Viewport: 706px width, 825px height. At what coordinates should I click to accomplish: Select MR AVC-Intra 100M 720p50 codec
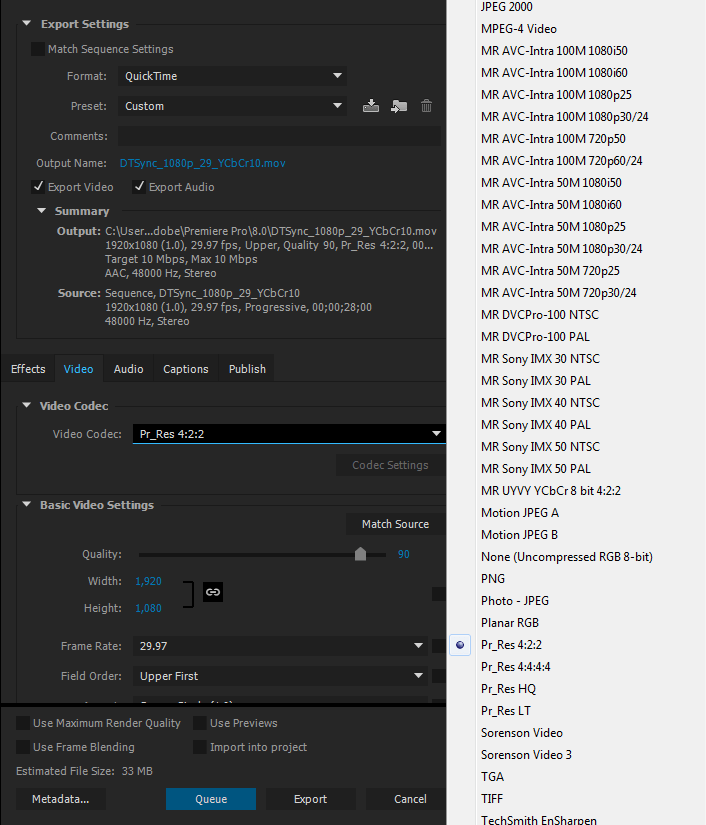553,139
